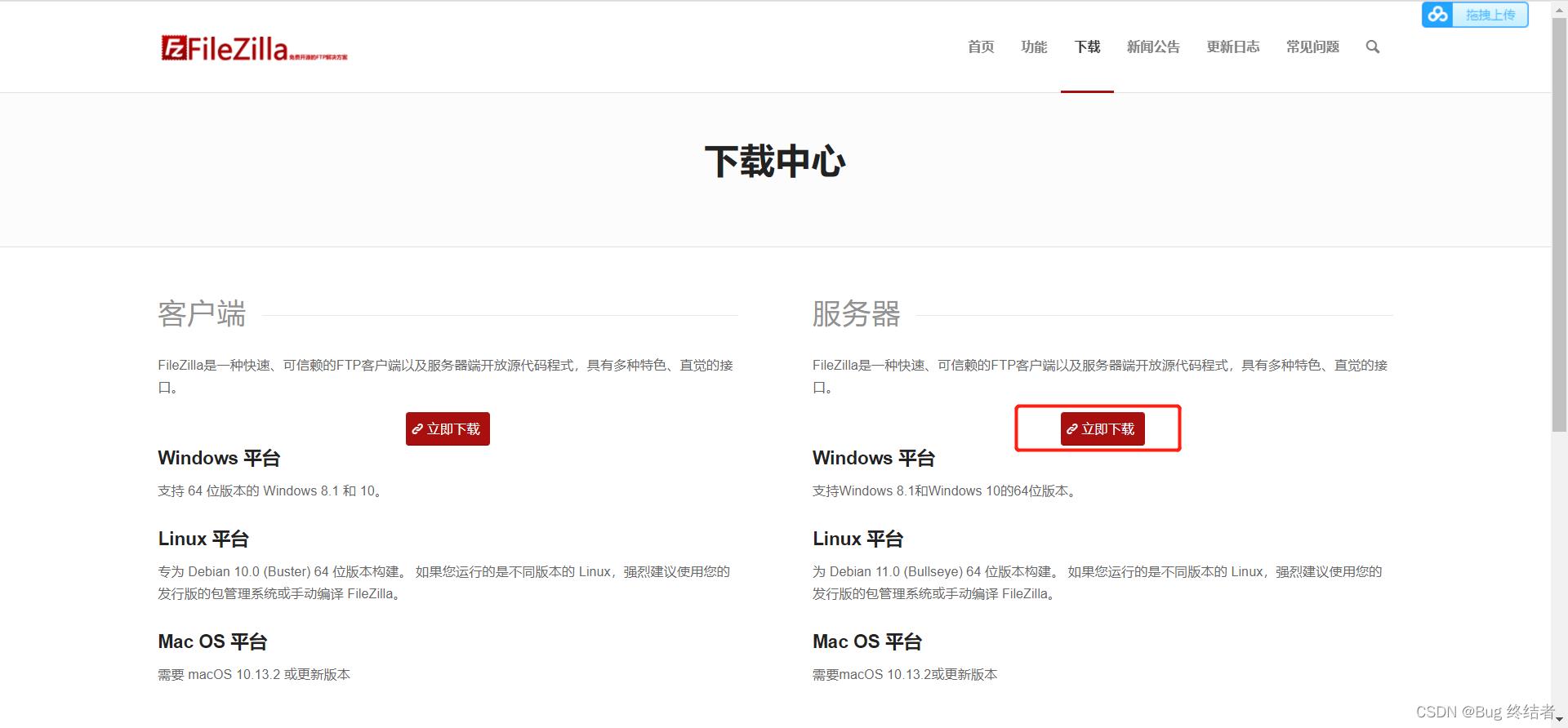Click the scrollbar down arrow
1568x728 pixels.
[1559, 720]
